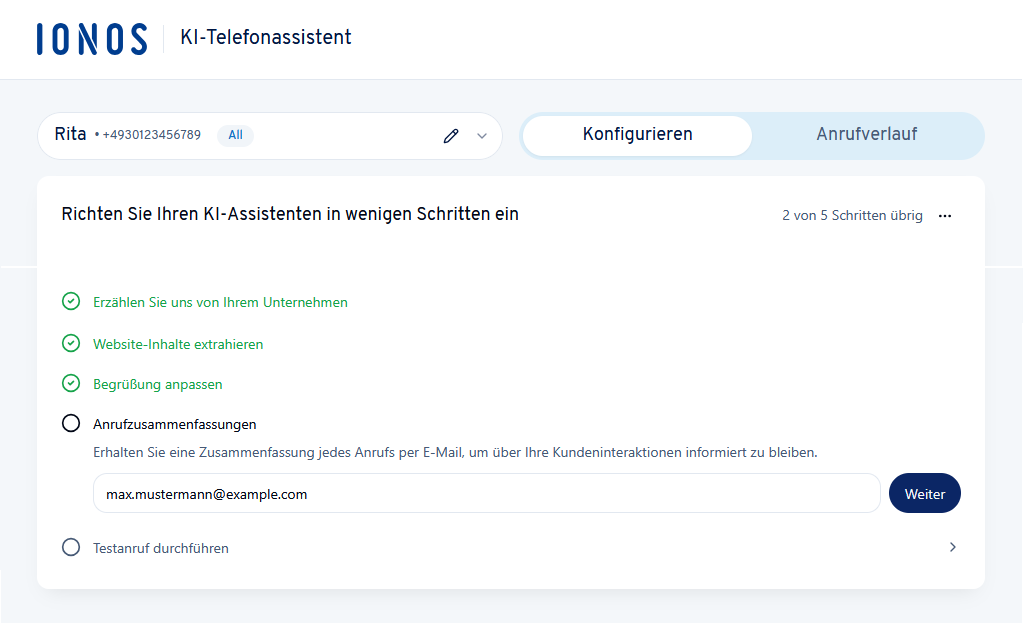Click the pencil icon to edit Rita

[x=450, y=136]
